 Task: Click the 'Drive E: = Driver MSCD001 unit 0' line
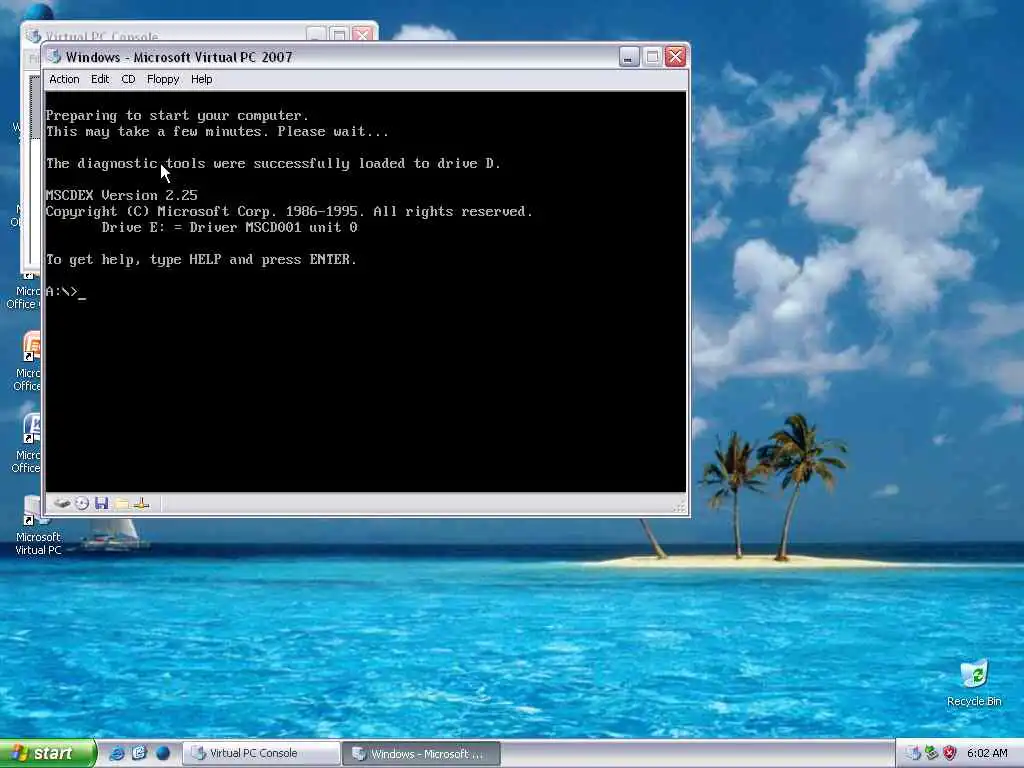[229, 227]
